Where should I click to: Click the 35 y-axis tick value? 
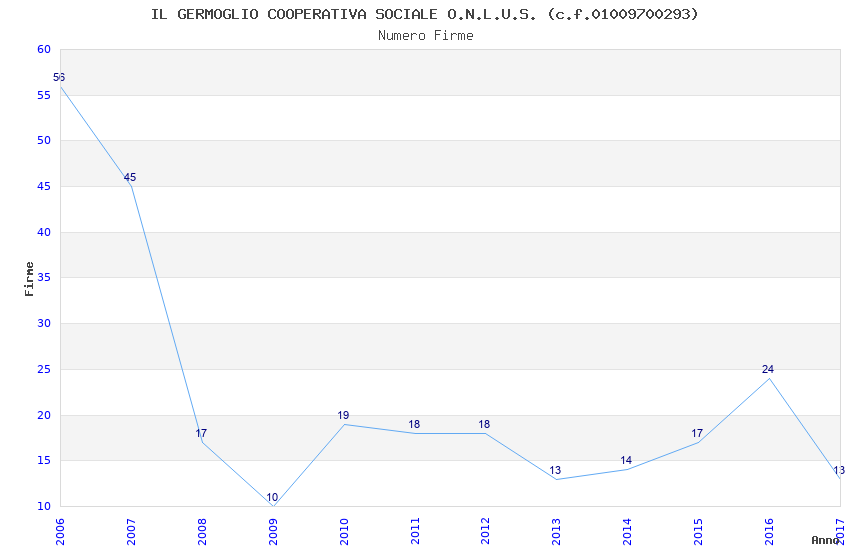click(x=44, y=277)
